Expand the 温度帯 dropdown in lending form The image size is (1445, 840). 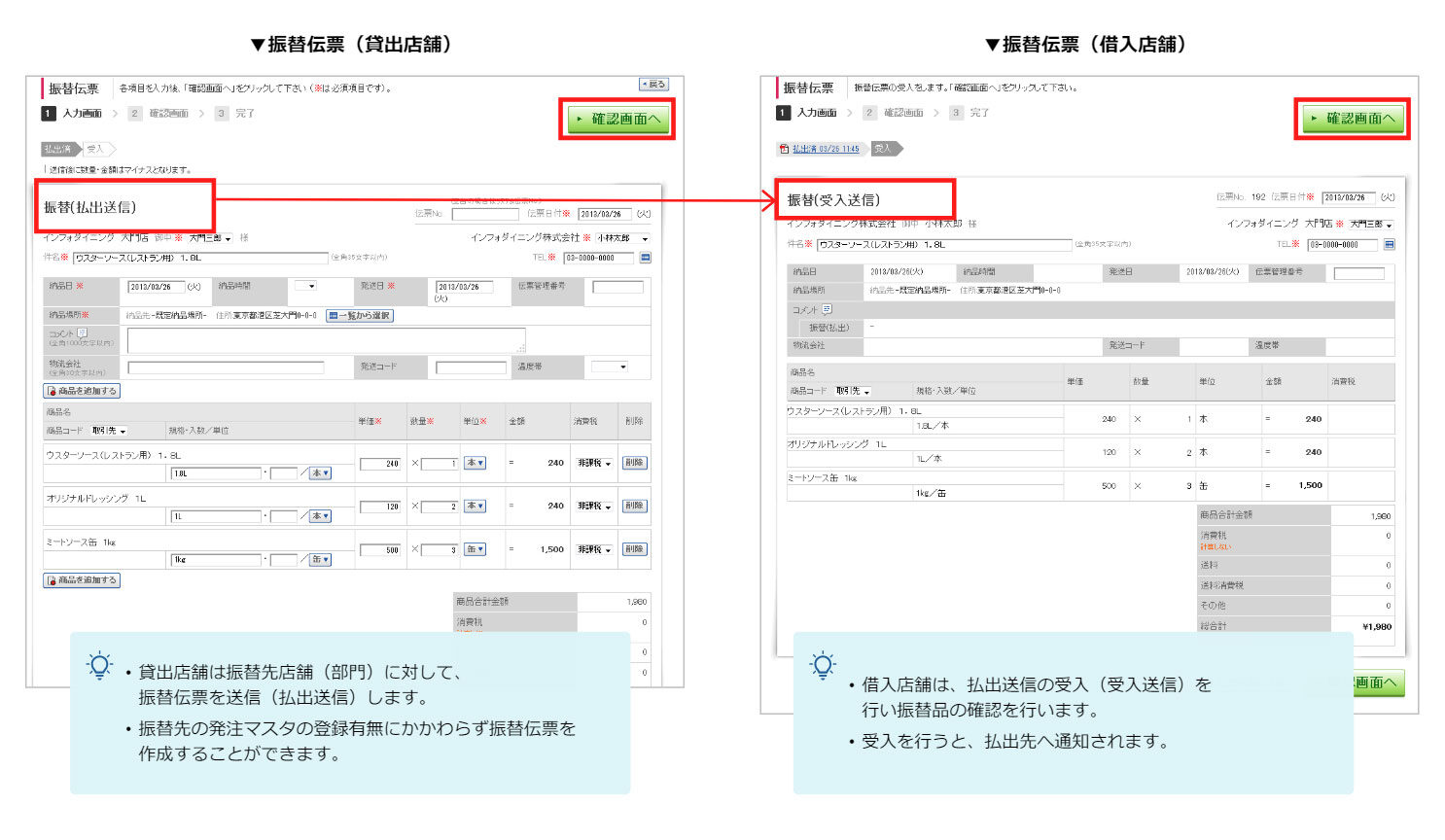[611, 367]
